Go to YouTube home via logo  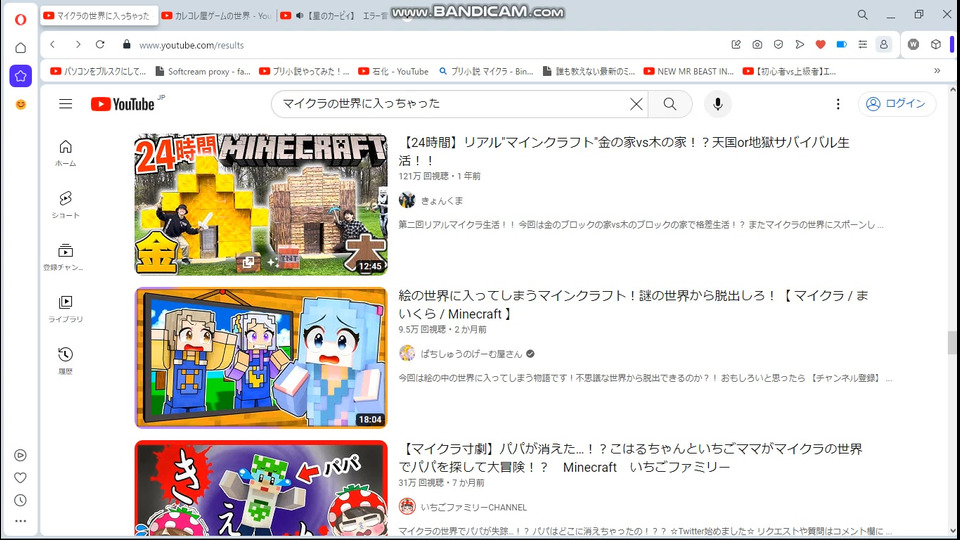coord(123,104)
